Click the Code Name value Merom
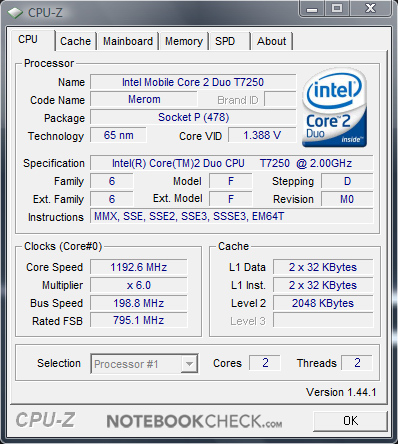Viewport: 398px width, 444px height. [144, 99]
